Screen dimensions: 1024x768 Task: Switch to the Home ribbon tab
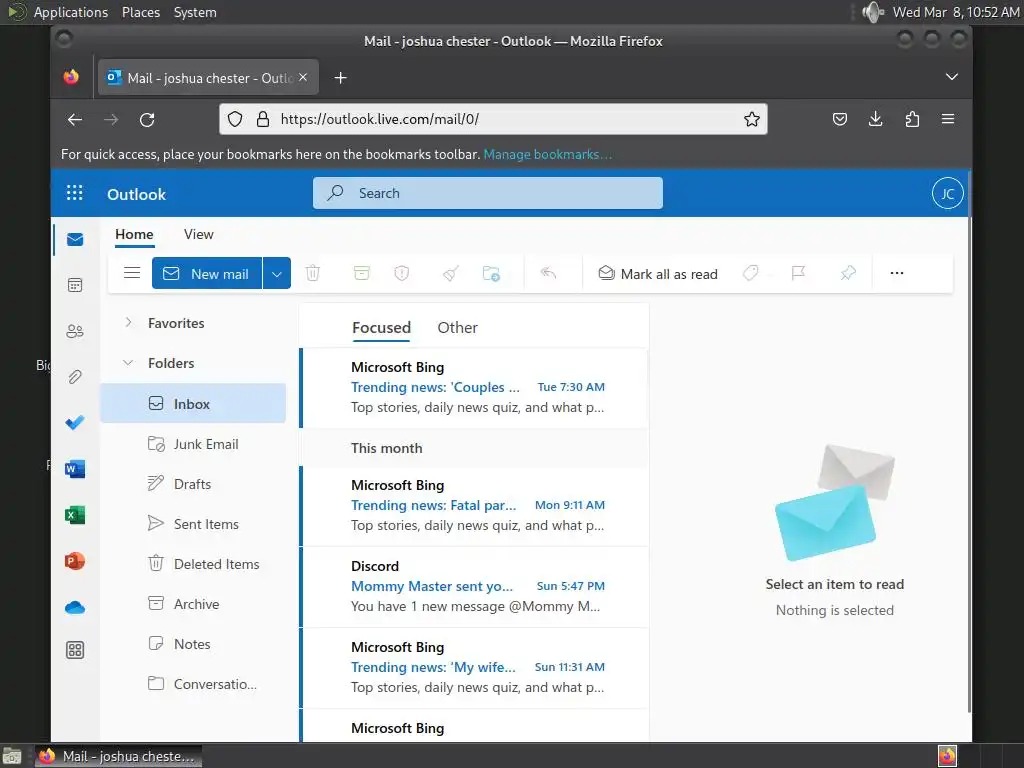click(134, 234)
